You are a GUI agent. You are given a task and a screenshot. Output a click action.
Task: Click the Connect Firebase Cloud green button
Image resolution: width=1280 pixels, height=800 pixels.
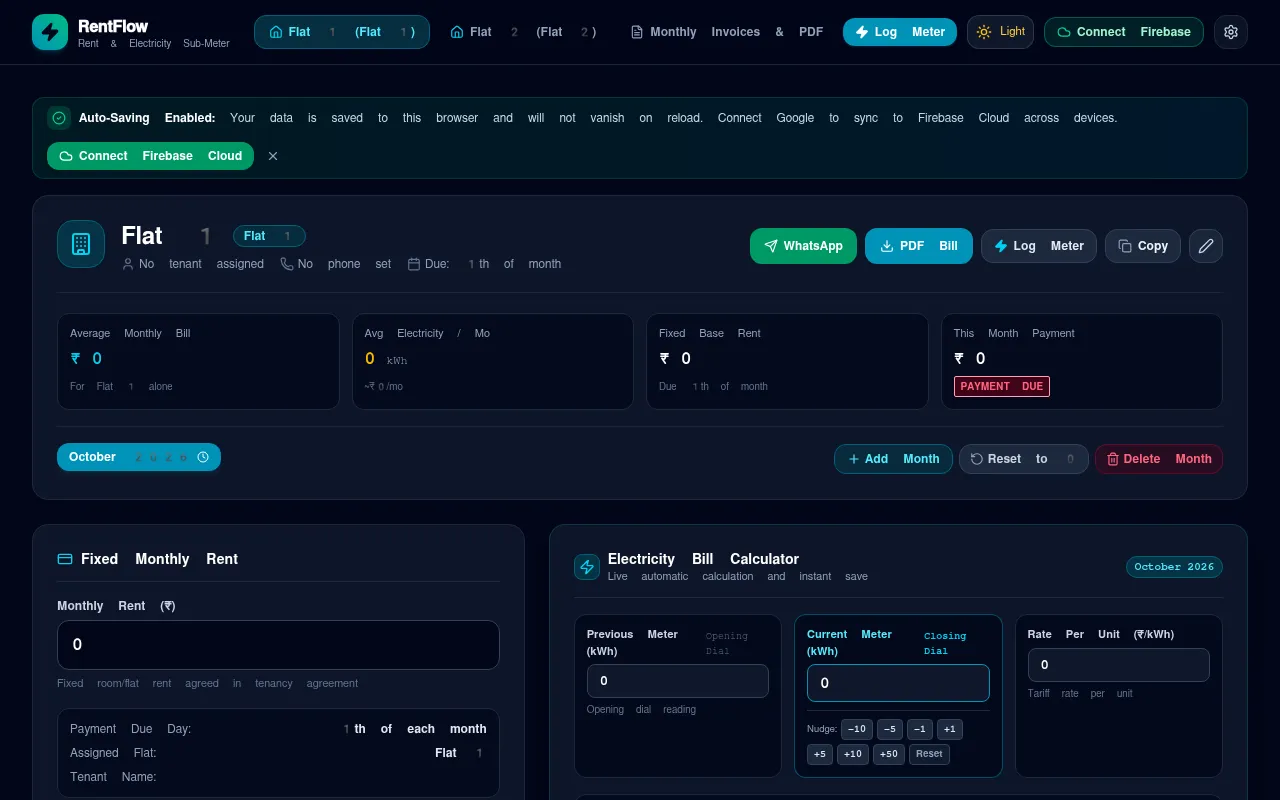coord(150,156)
